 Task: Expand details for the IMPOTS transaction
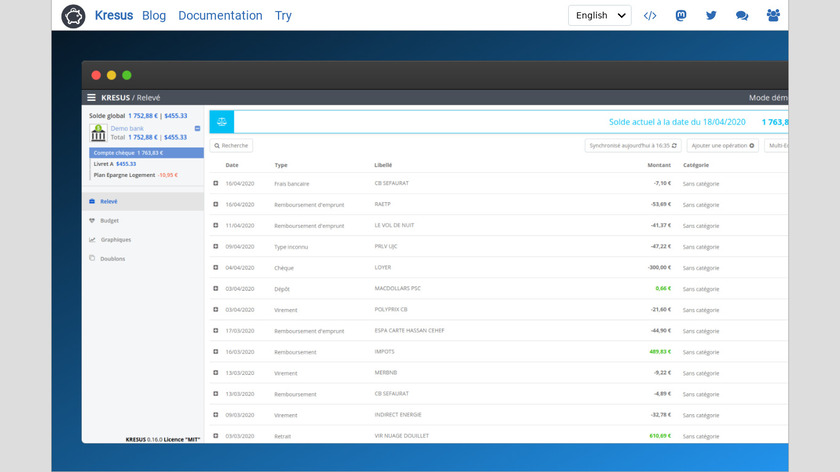coord(216,352)
